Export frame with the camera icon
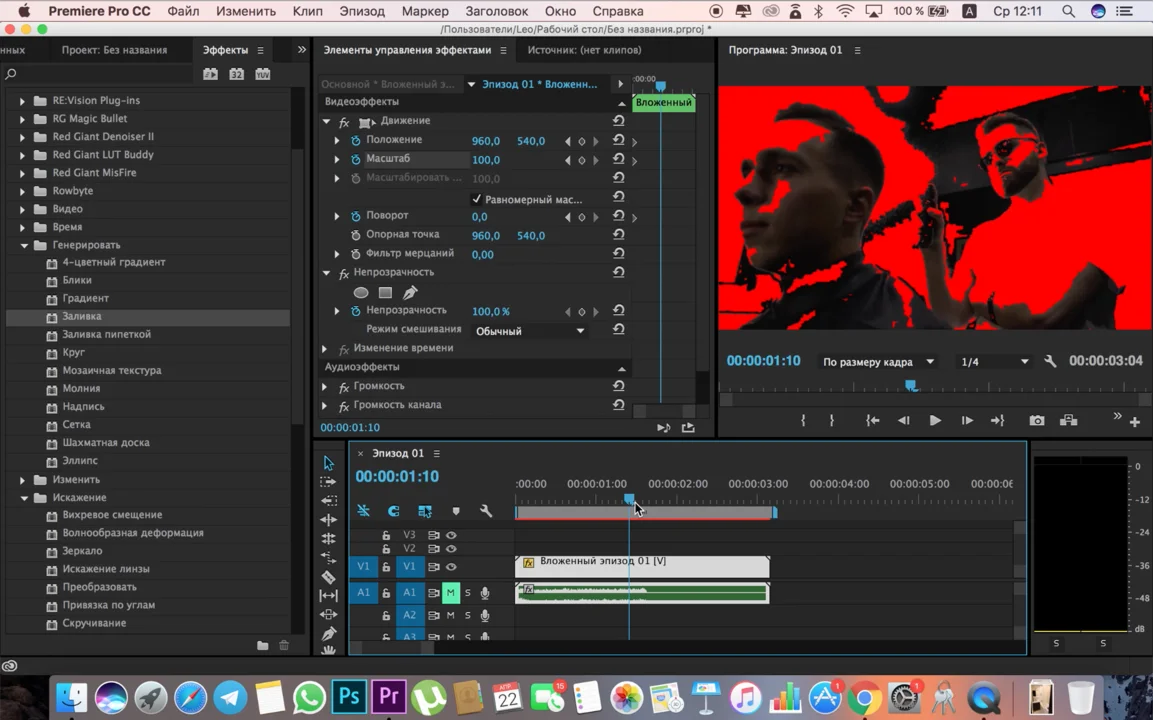Screen dimensions: 1153x720 pyautogui.click(x=1037, y=421)
